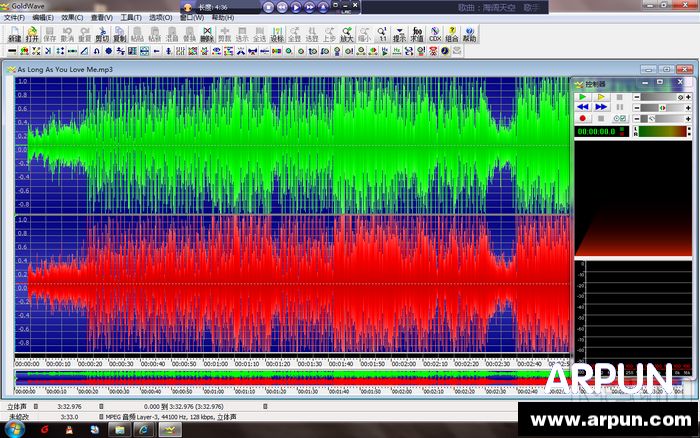
Task: Click the blue Rewind button
Action: point(582,107)
